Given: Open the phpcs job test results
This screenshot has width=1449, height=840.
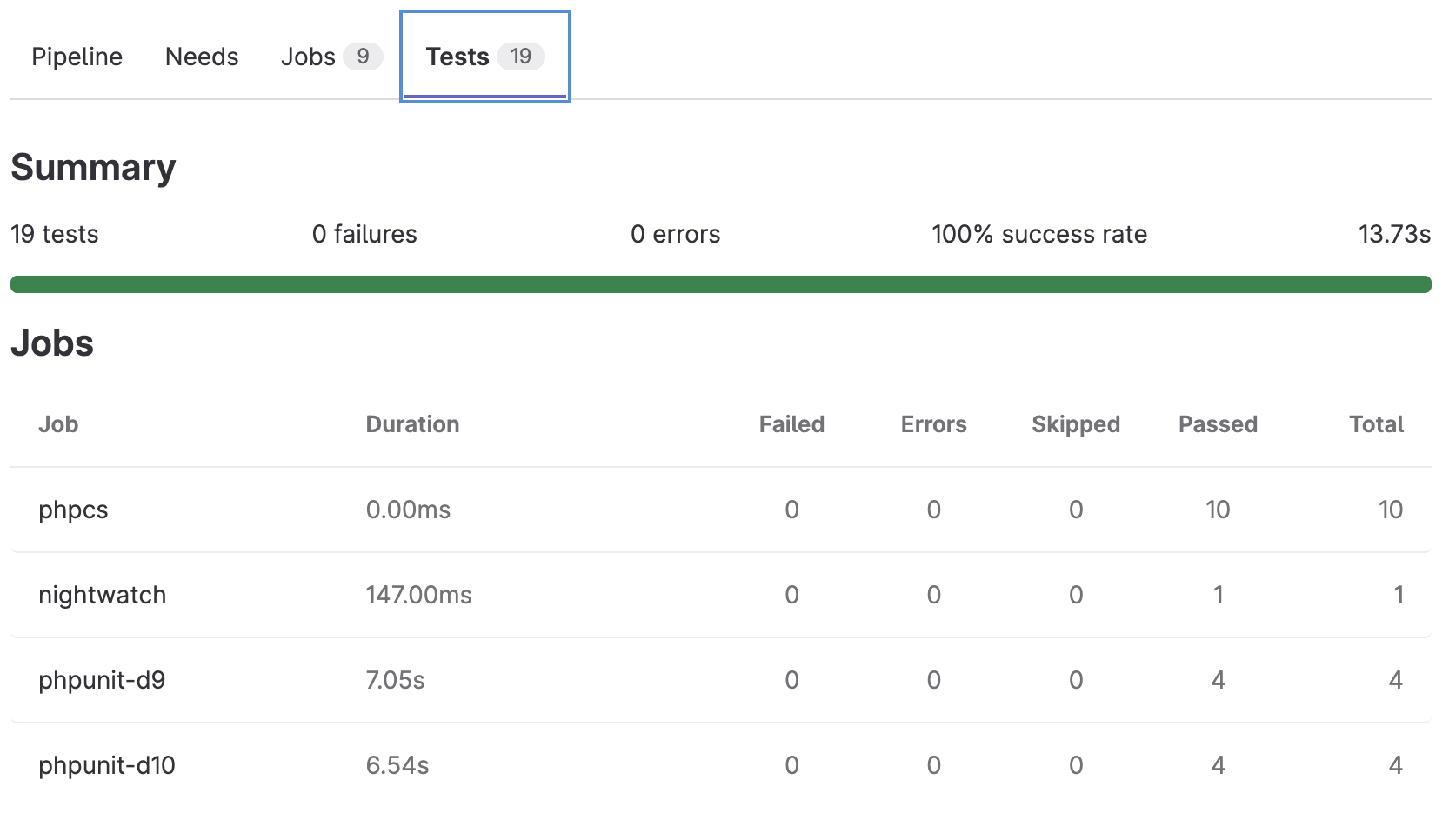Looking at the screenshot, I should pyautogui.click(x=73, y=510).
